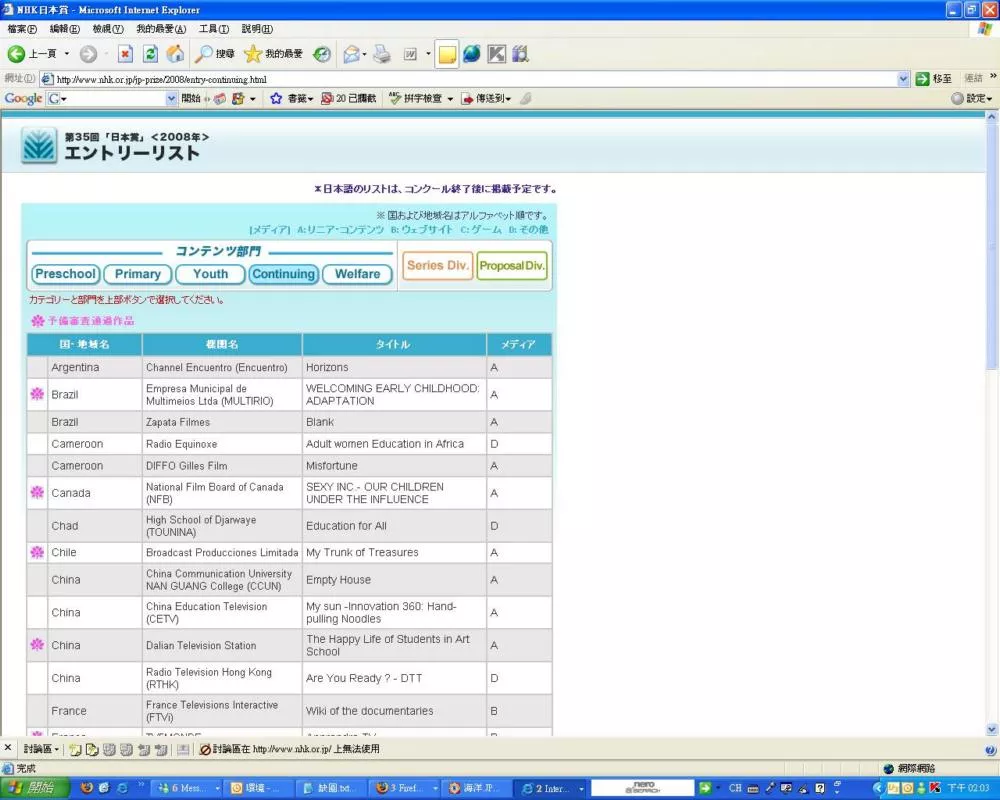Click the Windows Start button (開始)
Image resolution: width=1000 pixels, height=800 pixels.
click(x=34, y=788)
